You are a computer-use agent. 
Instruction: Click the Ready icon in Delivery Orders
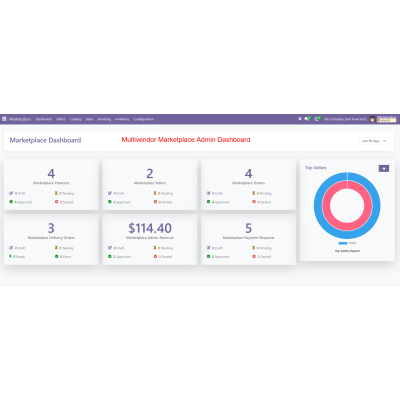[x=11, y=256]
